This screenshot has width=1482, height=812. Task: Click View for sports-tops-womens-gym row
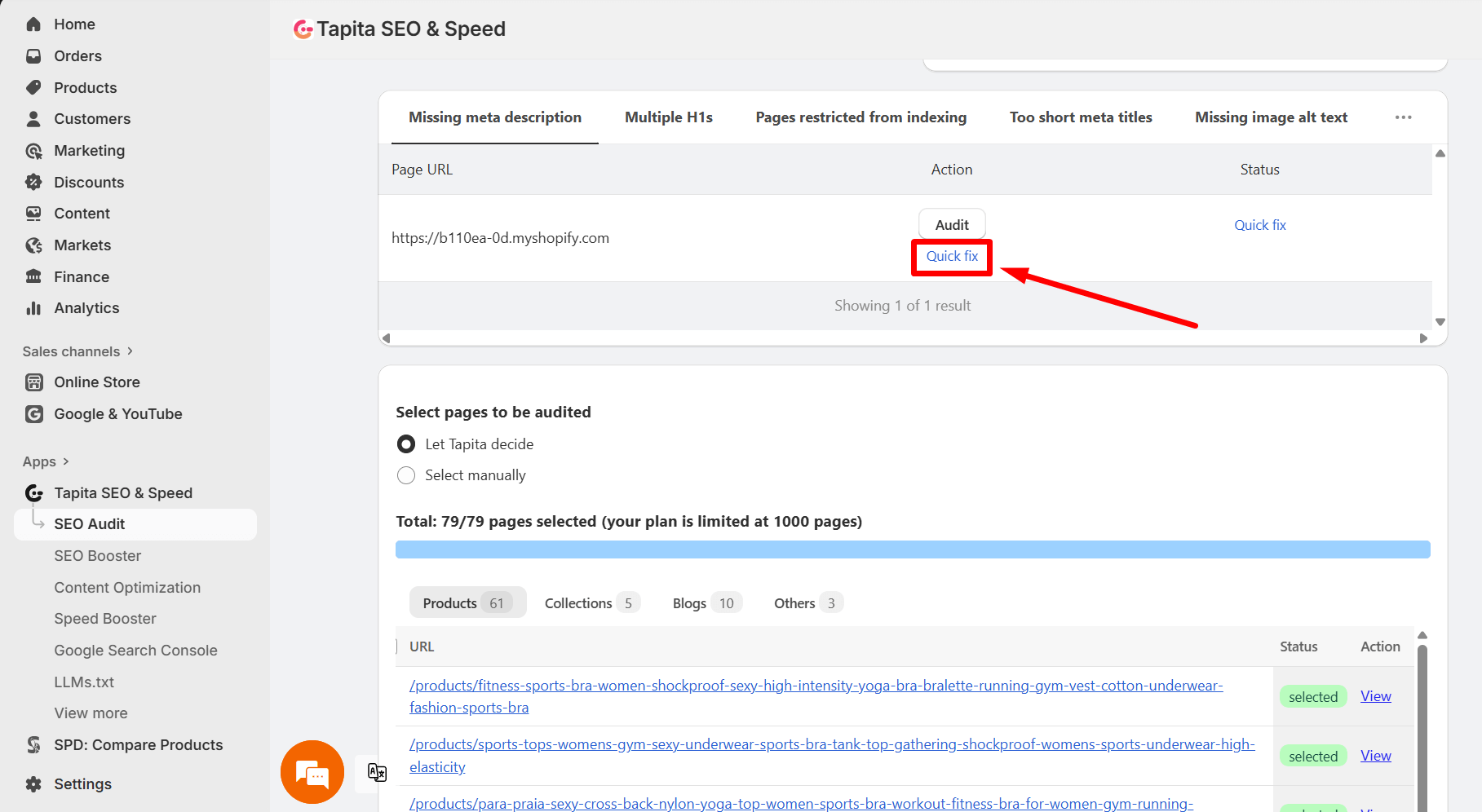(x=1375, y=756)
